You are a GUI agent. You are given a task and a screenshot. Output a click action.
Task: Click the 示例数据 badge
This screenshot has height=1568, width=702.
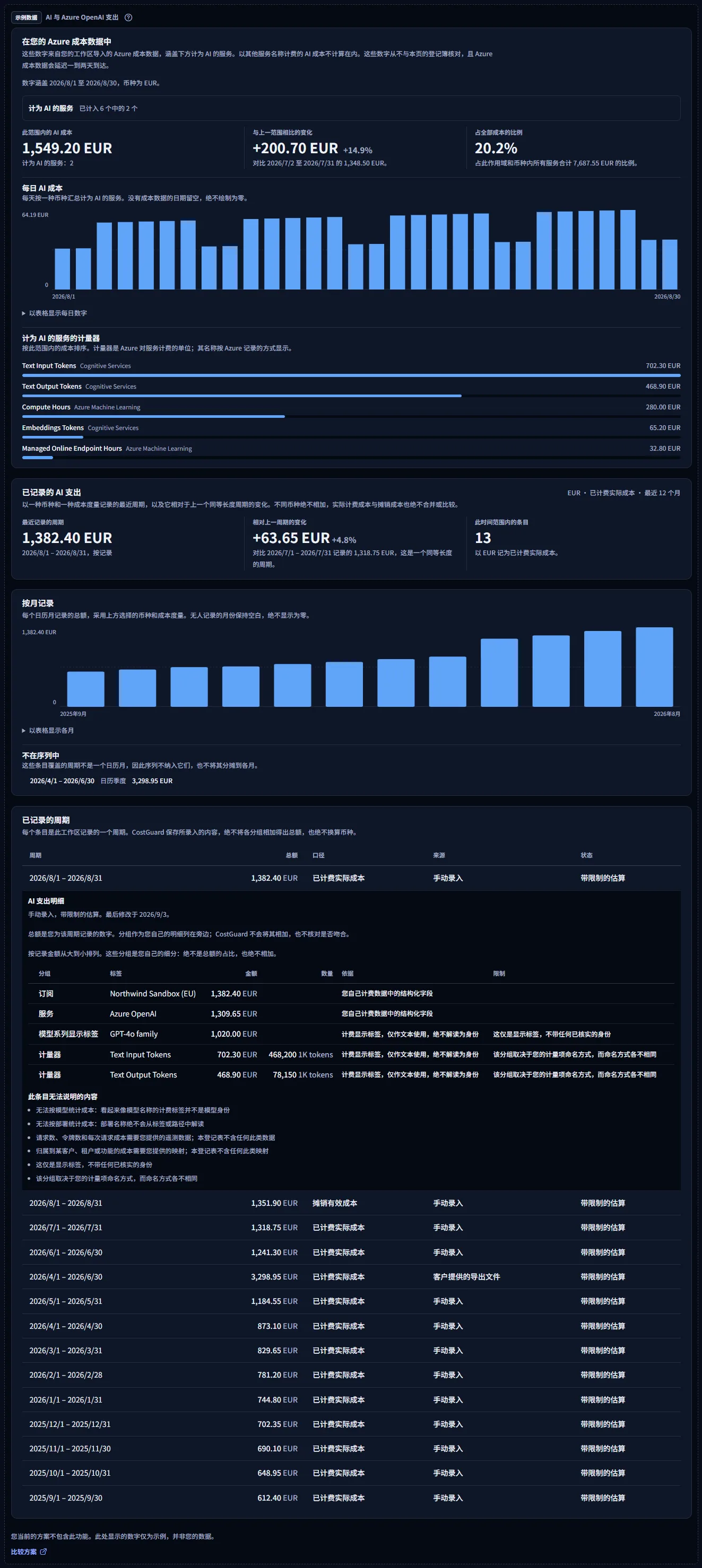26,17
